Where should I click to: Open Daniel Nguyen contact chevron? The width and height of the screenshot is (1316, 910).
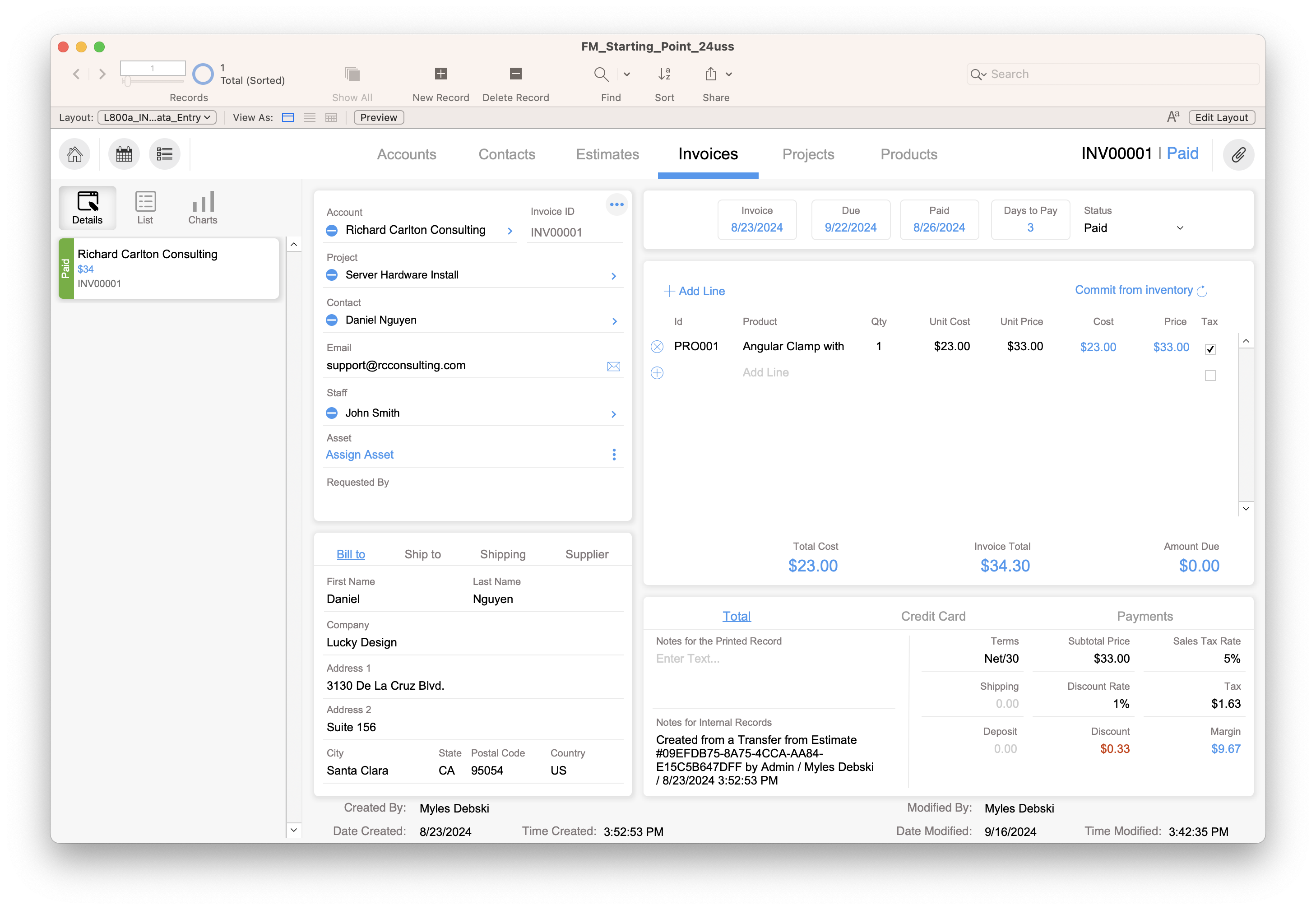tap(614, 321)
